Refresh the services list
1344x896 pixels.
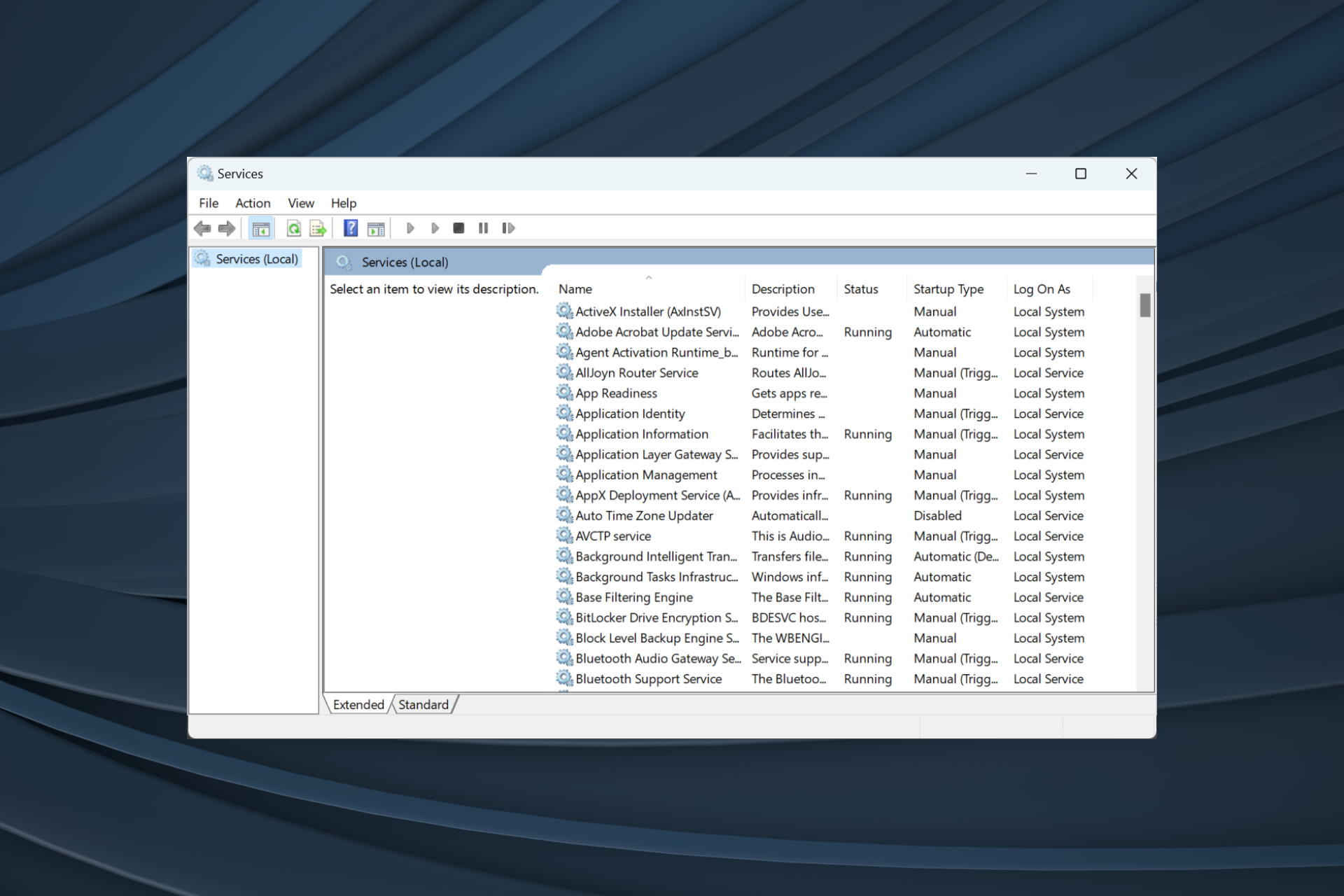click(293, 227)
